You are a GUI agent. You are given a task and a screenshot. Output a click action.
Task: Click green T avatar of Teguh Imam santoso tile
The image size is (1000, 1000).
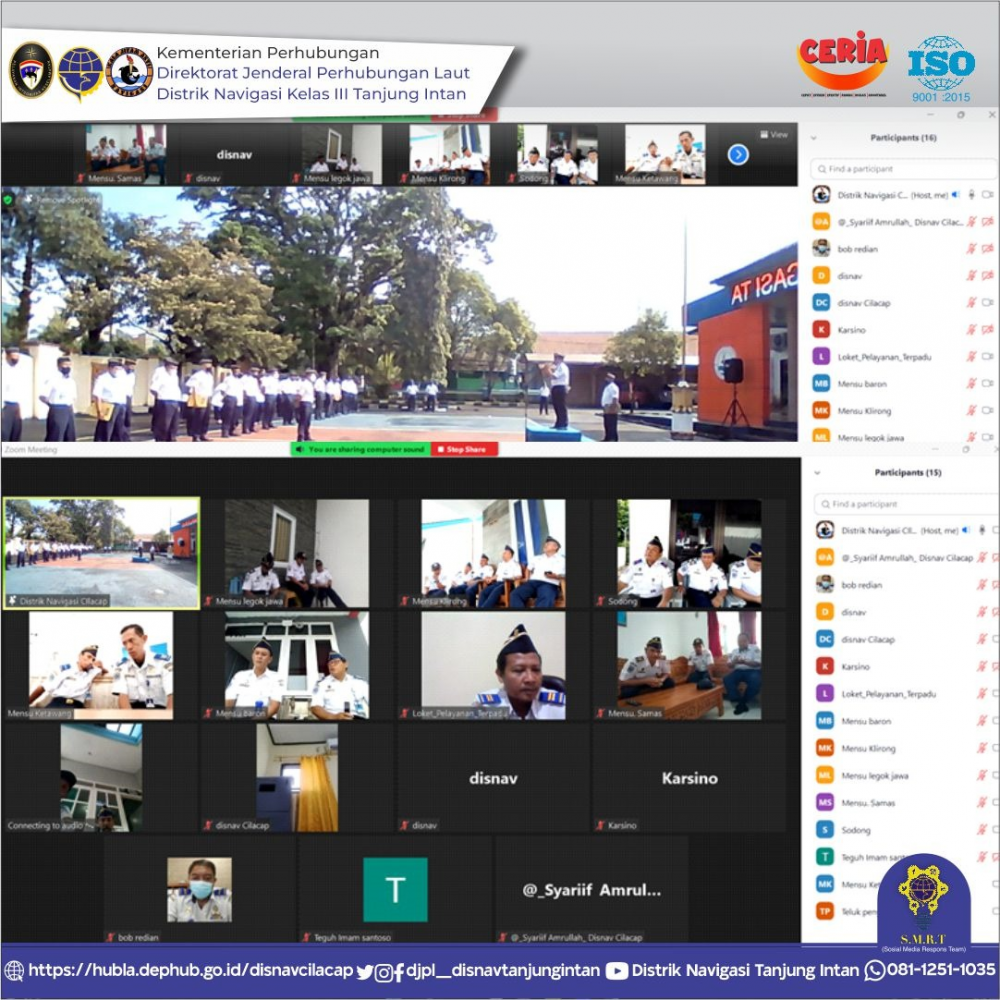pos(395,889)
